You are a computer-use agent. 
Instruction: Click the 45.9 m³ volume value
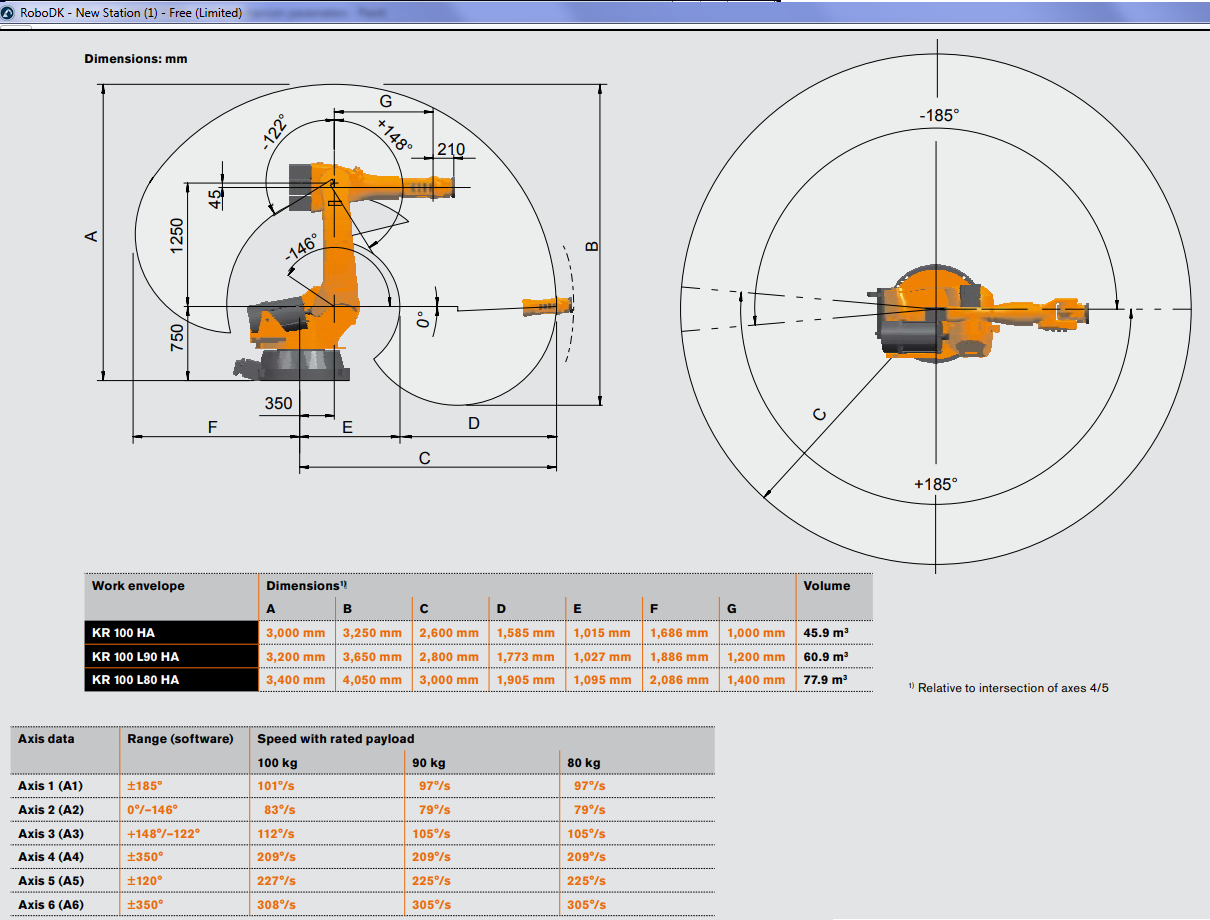[824, 633]
